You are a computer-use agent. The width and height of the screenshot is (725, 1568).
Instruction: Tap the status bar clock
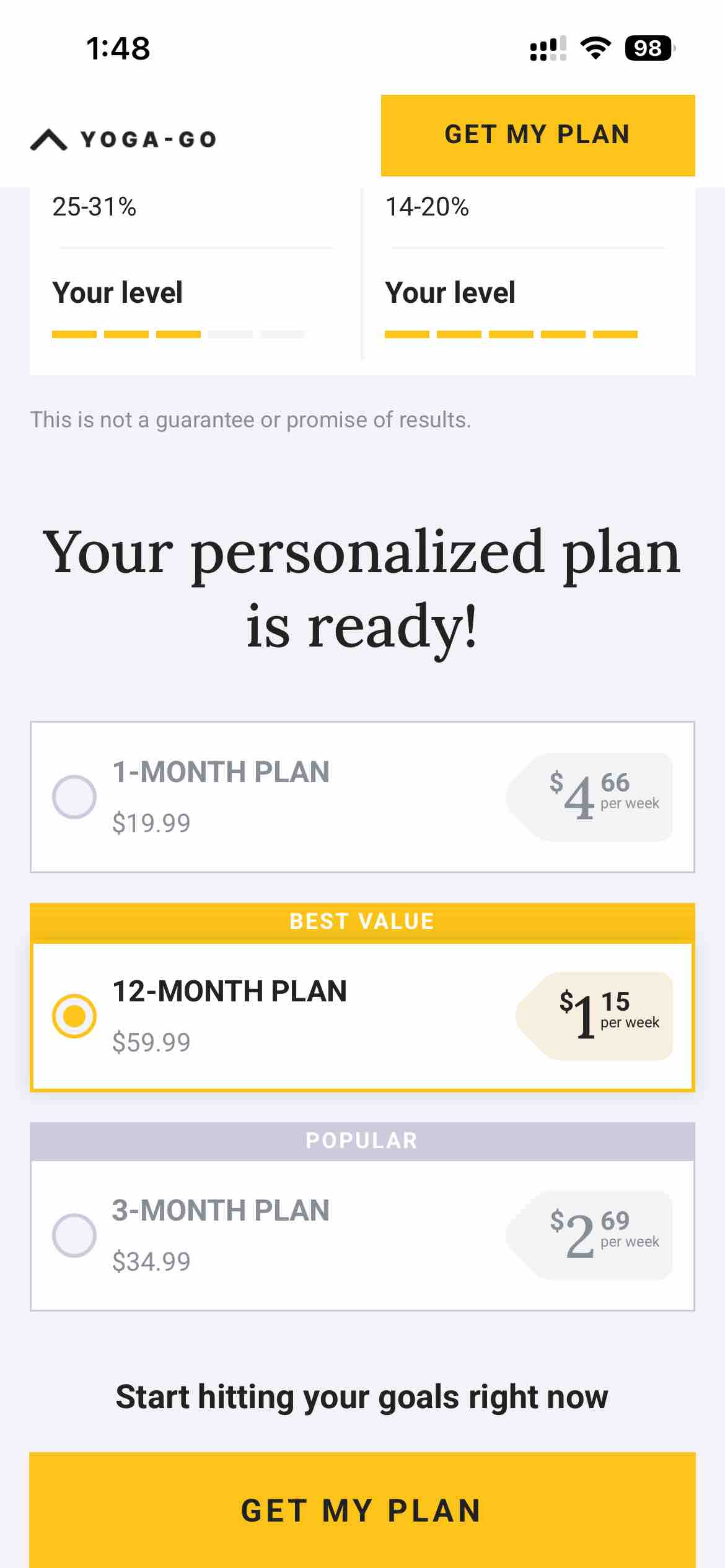118,48
